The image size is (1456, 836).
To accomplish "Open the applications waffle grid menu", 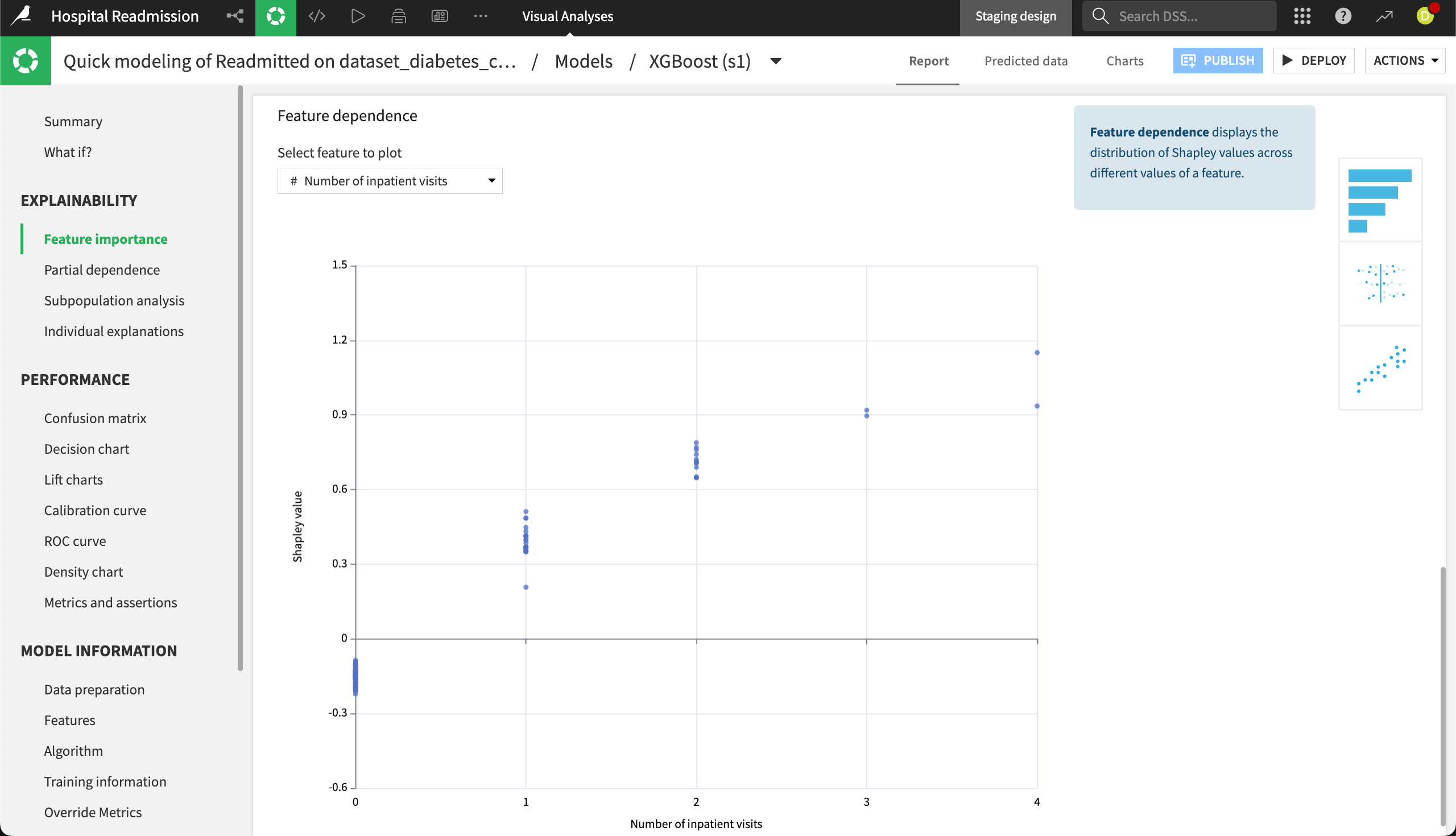I will (1301, 16).
